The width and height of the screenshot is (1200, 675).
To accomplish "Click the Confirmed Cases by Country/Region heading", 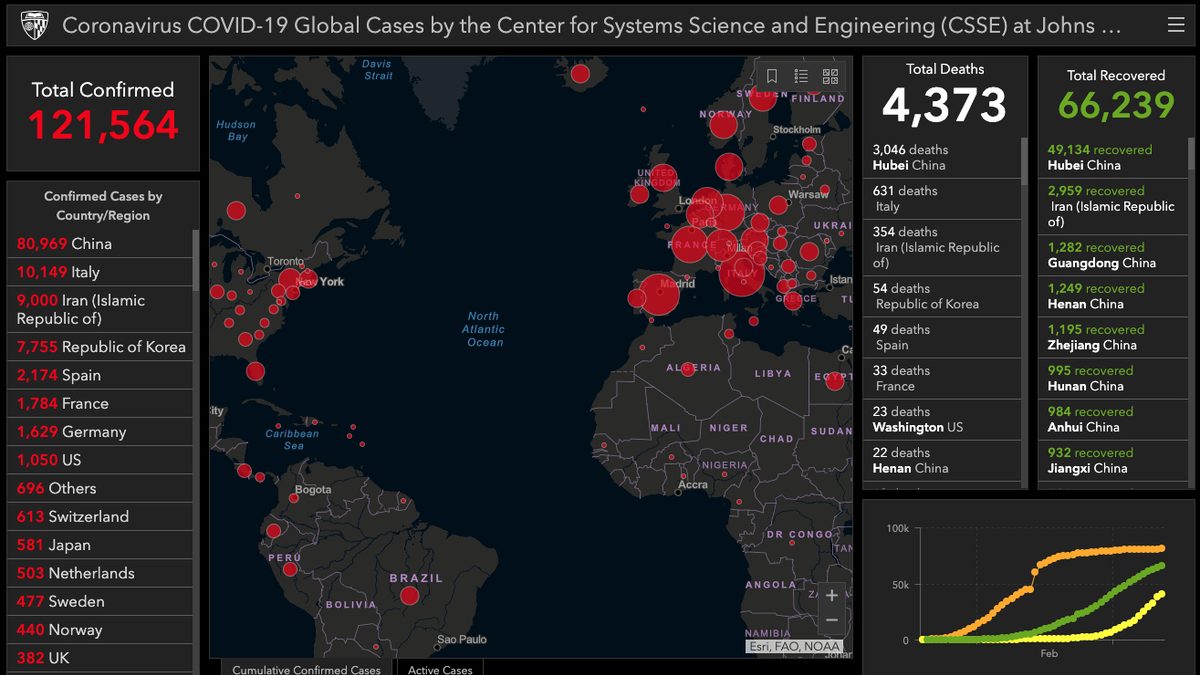I will [x=103, y=206].
